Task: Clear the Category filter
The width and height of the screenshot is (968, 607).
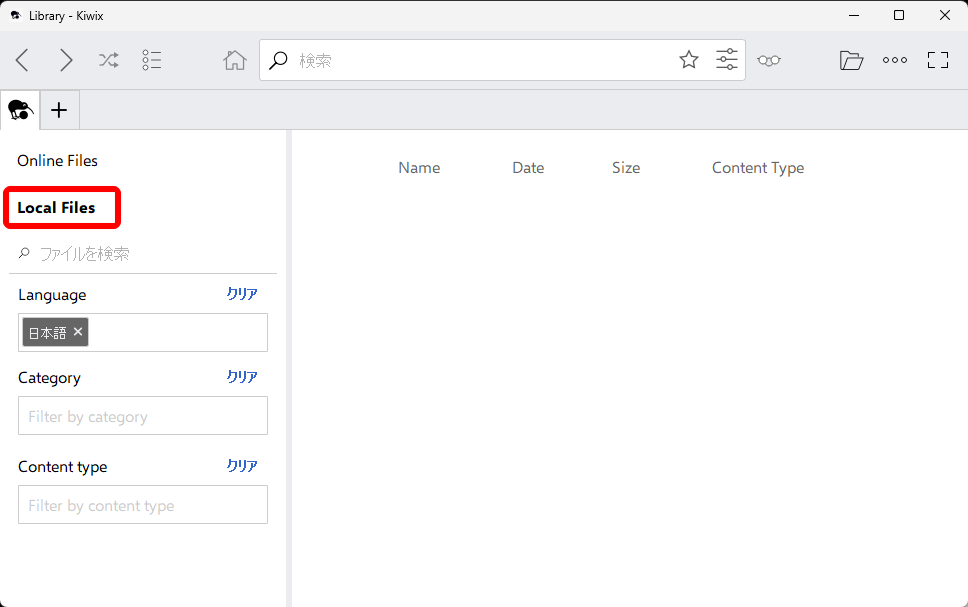Action: [x=242, y=377]
